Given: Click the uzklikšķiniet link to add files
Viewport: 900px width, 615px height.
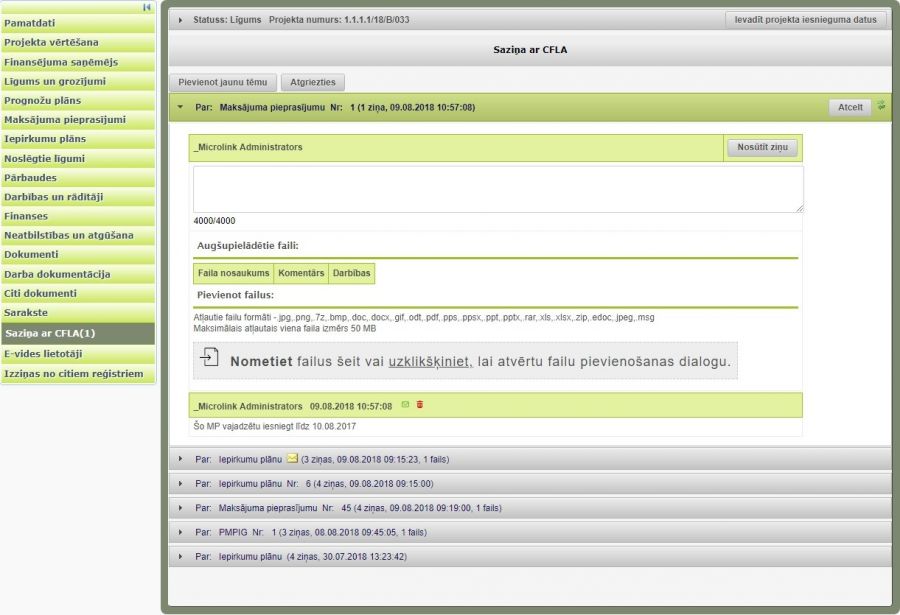Looking at the screenshot, I should pos(430,361).
